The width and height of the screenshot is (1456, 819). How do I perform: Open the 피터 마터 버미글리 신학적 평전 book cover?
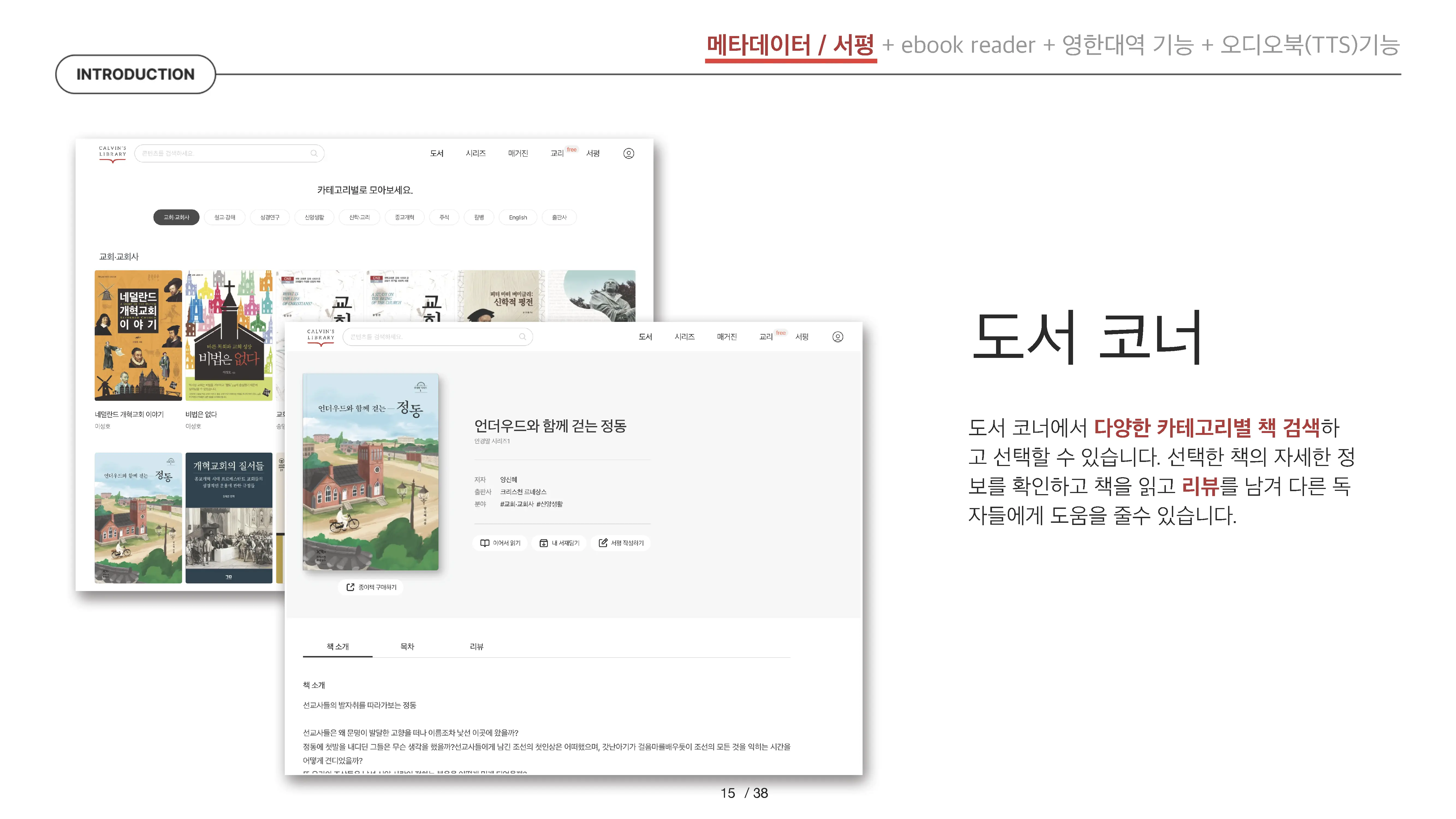[501, 296]
